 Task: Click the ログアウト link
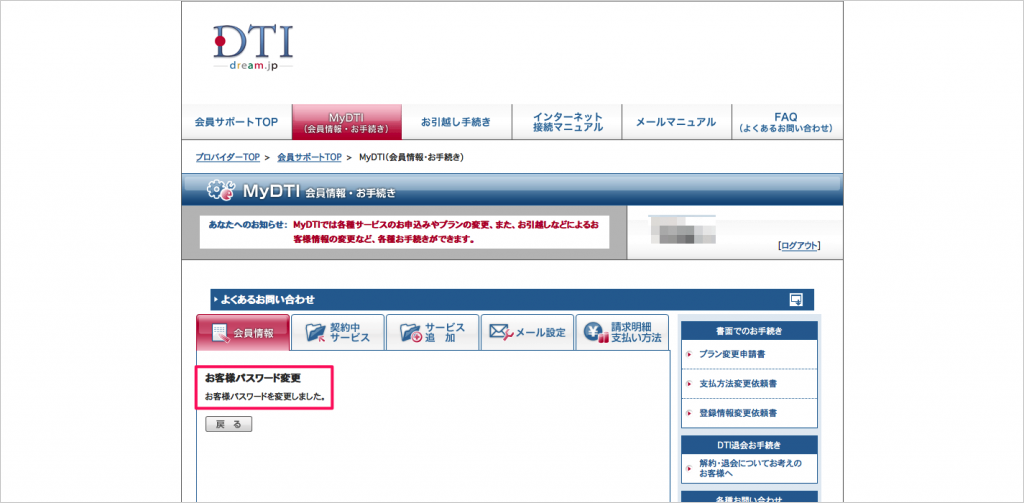(x=799, y=246)
